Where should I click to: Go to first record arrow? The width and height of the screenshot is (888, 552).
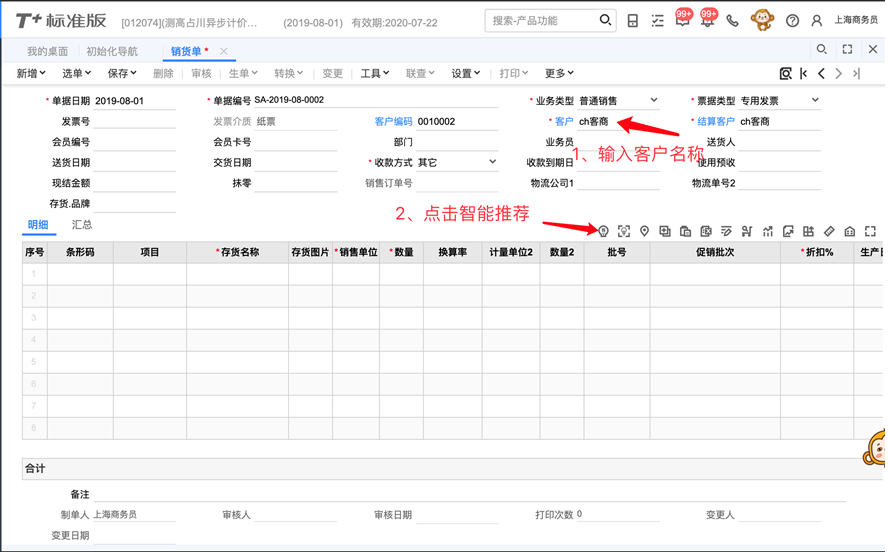point(804,74)
